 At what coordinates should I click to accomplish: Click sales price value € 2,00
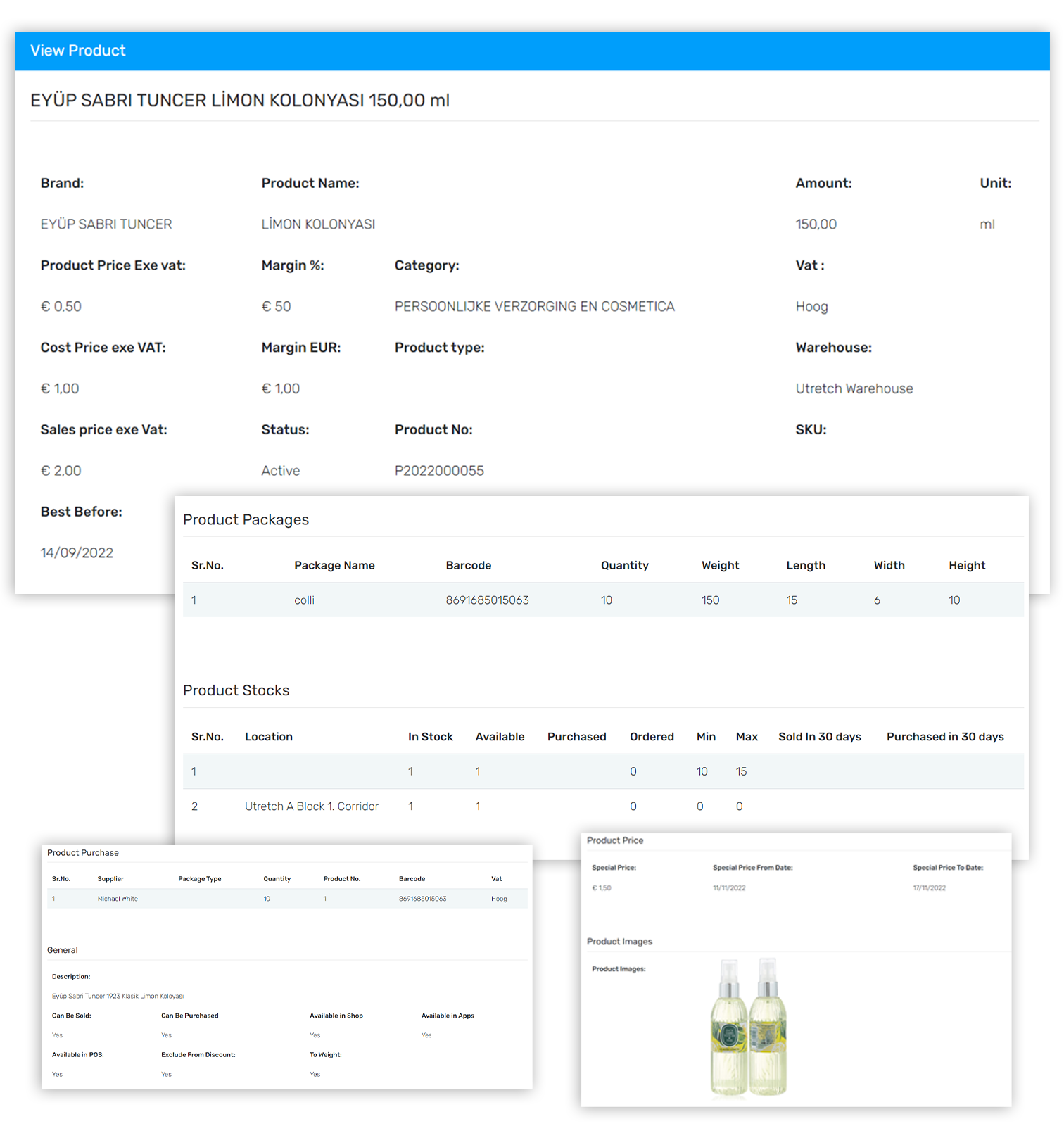pos(61,471)
